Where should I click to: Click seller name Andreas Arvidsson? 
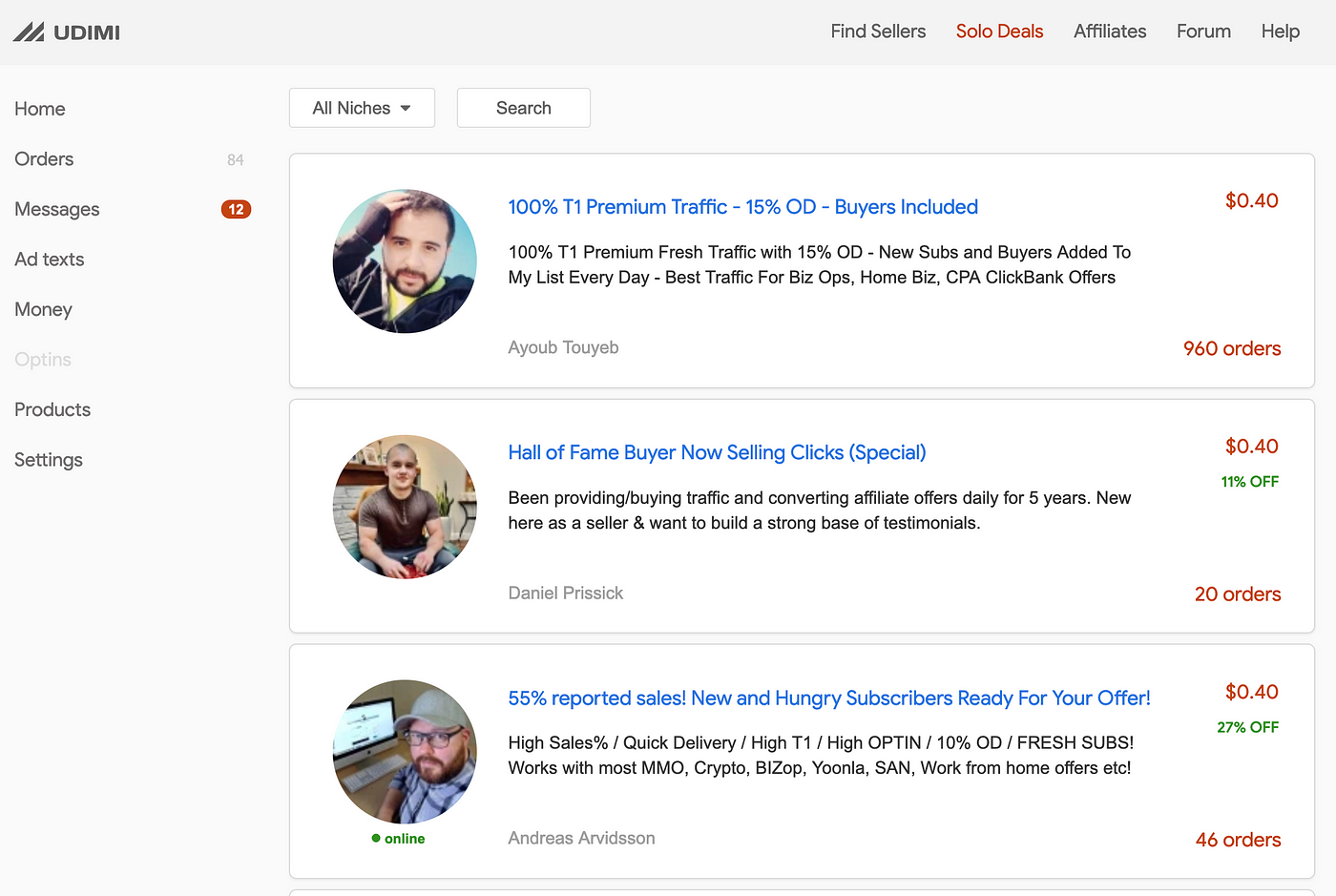pyautogui.click(x=581, y=838)
